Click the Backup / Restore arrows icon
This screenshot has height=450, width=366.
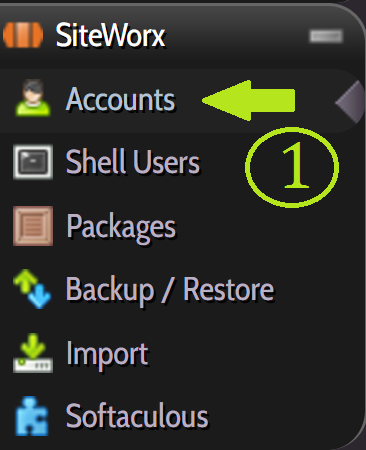point(32,289)
